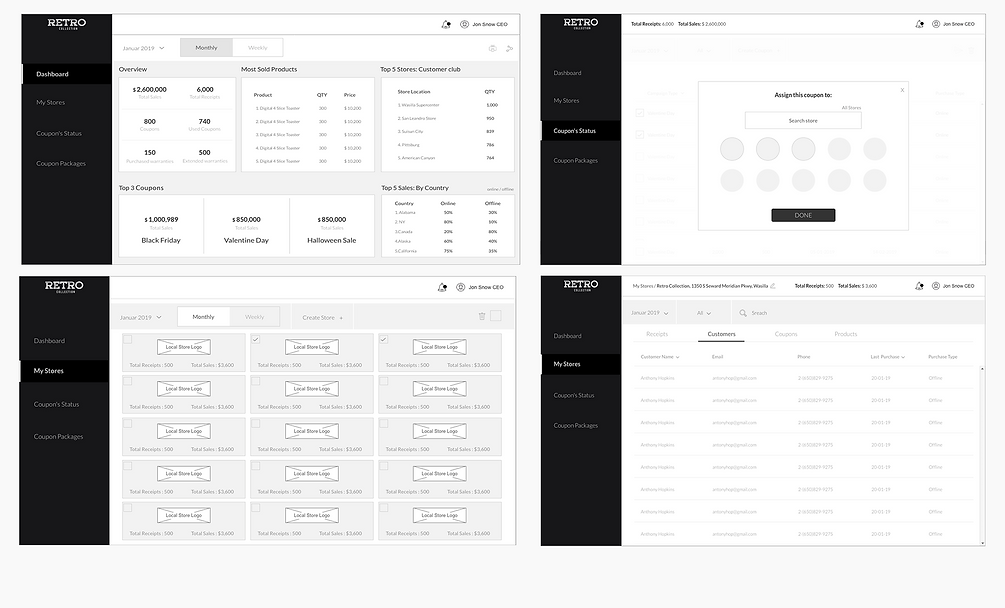Viewport: 1005px width, 608px height.
Task: Click the user avatar in the My Stores grid screen
Action: point(460,287)
